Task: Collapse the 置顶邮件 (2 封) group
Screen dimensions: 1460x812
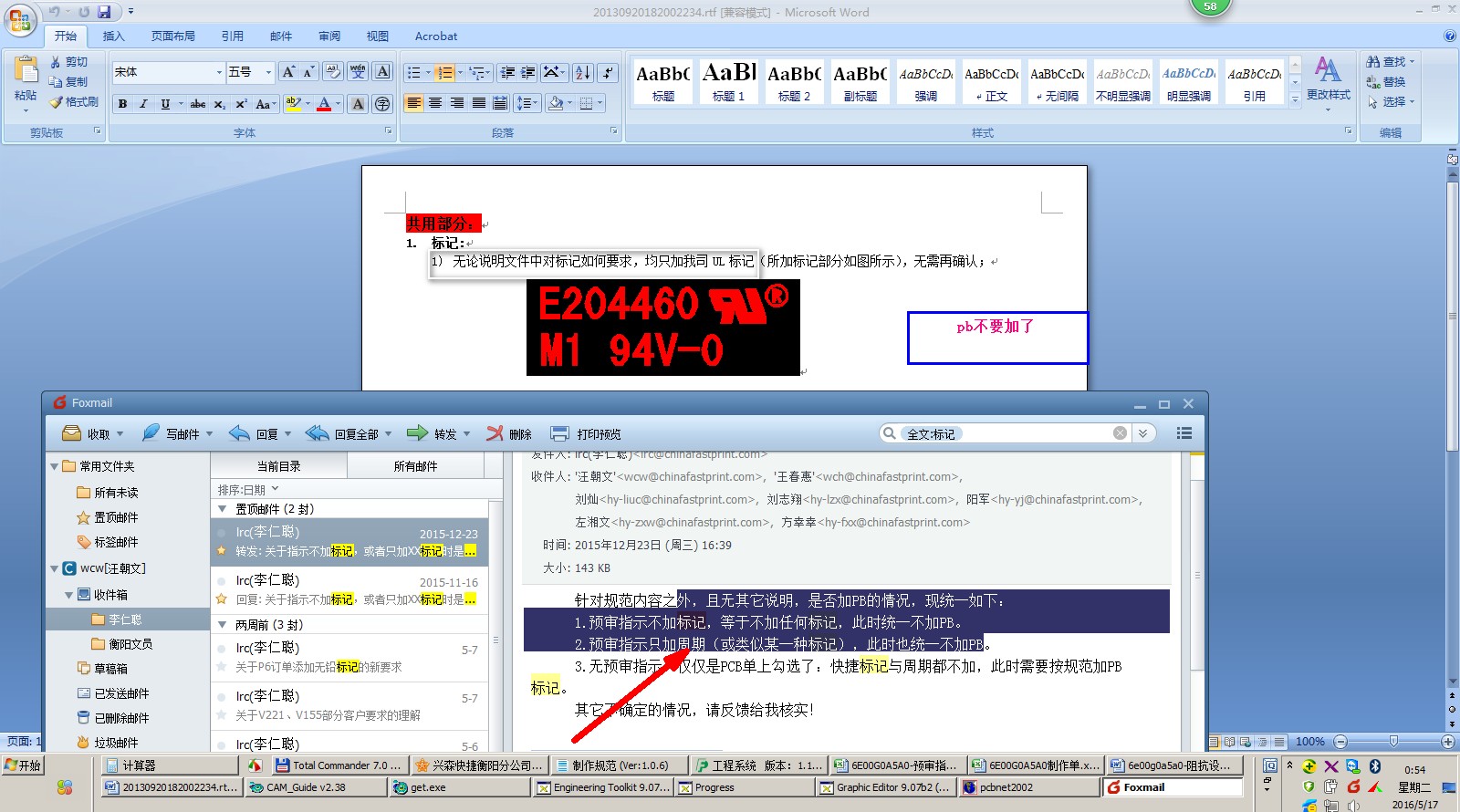Action: 223,509
